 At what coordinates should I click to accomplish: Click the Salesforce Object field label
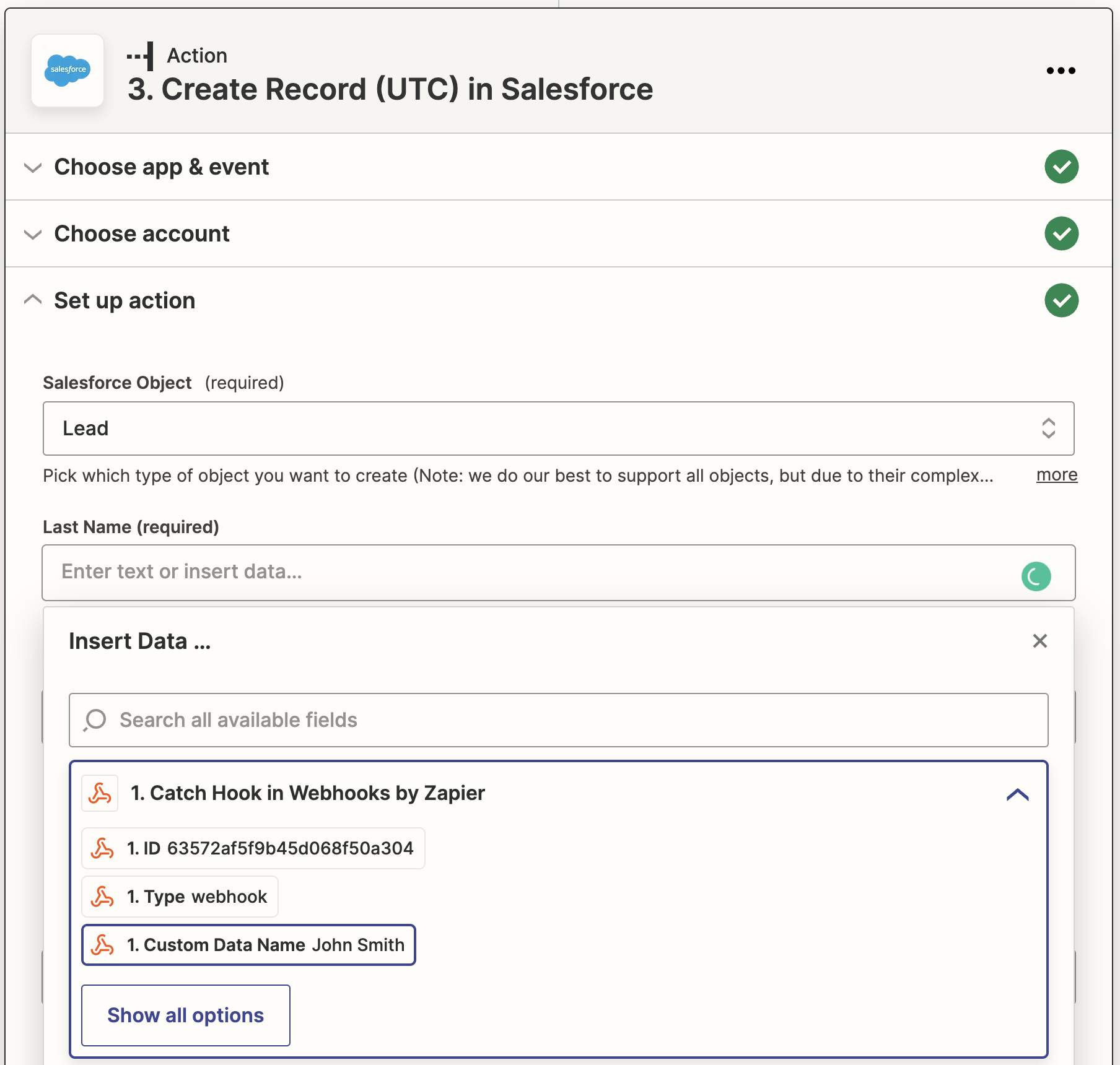[x=117, y=383]
